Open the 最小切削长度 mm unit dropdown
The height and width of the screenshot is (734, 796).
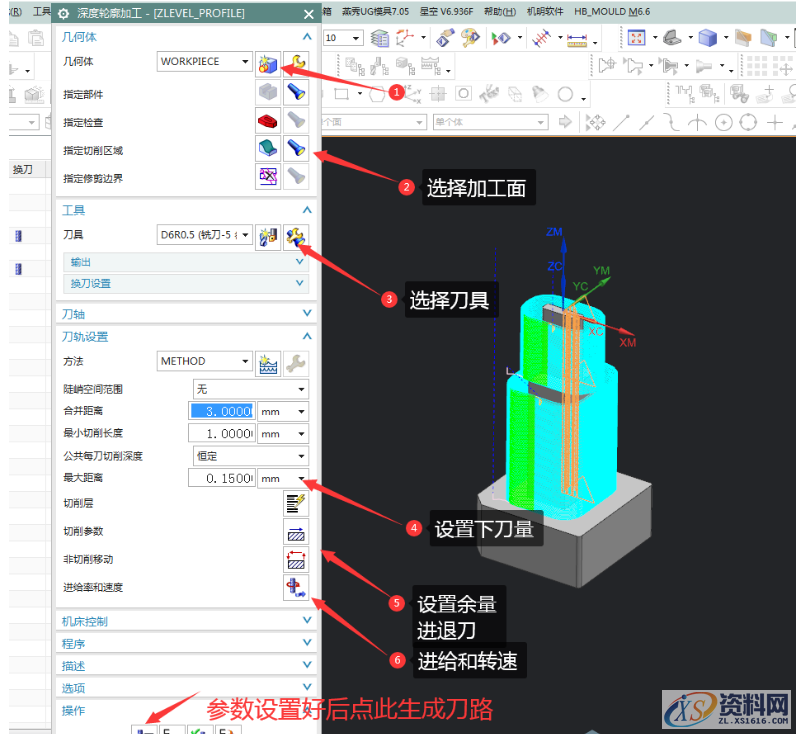point(283,434)
